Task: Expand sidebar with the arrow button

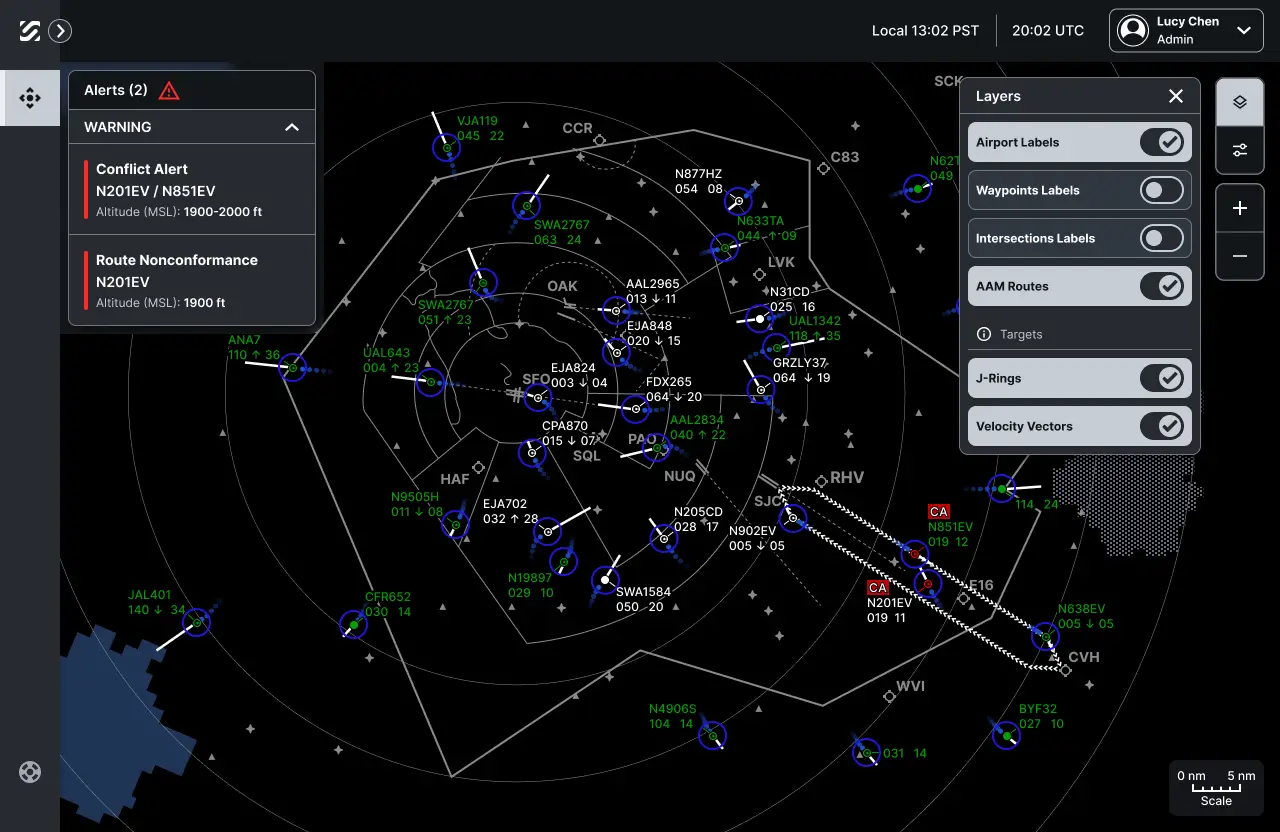Action: pyautogui.click(x=60, y=31)
